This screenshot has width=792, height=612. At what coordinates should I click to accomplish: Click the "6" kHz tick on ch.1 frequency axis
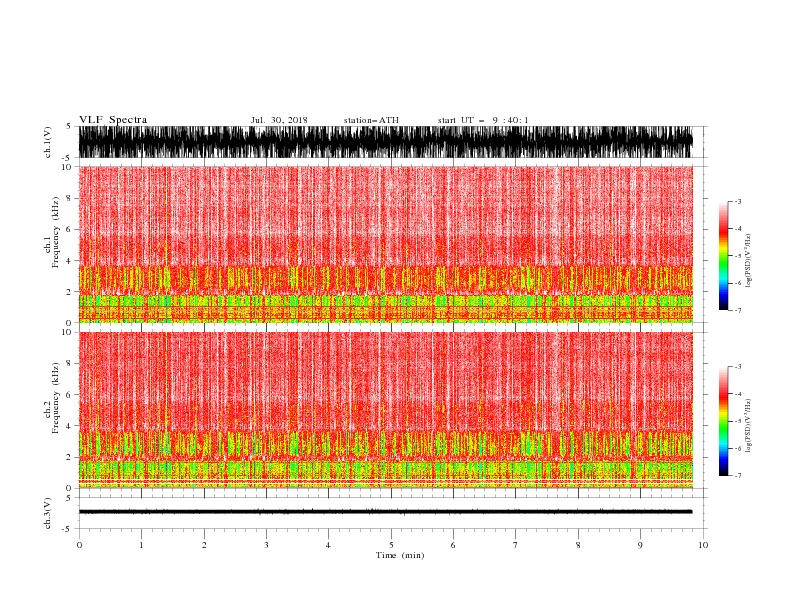pyautogui.click(x=69, y=230)
